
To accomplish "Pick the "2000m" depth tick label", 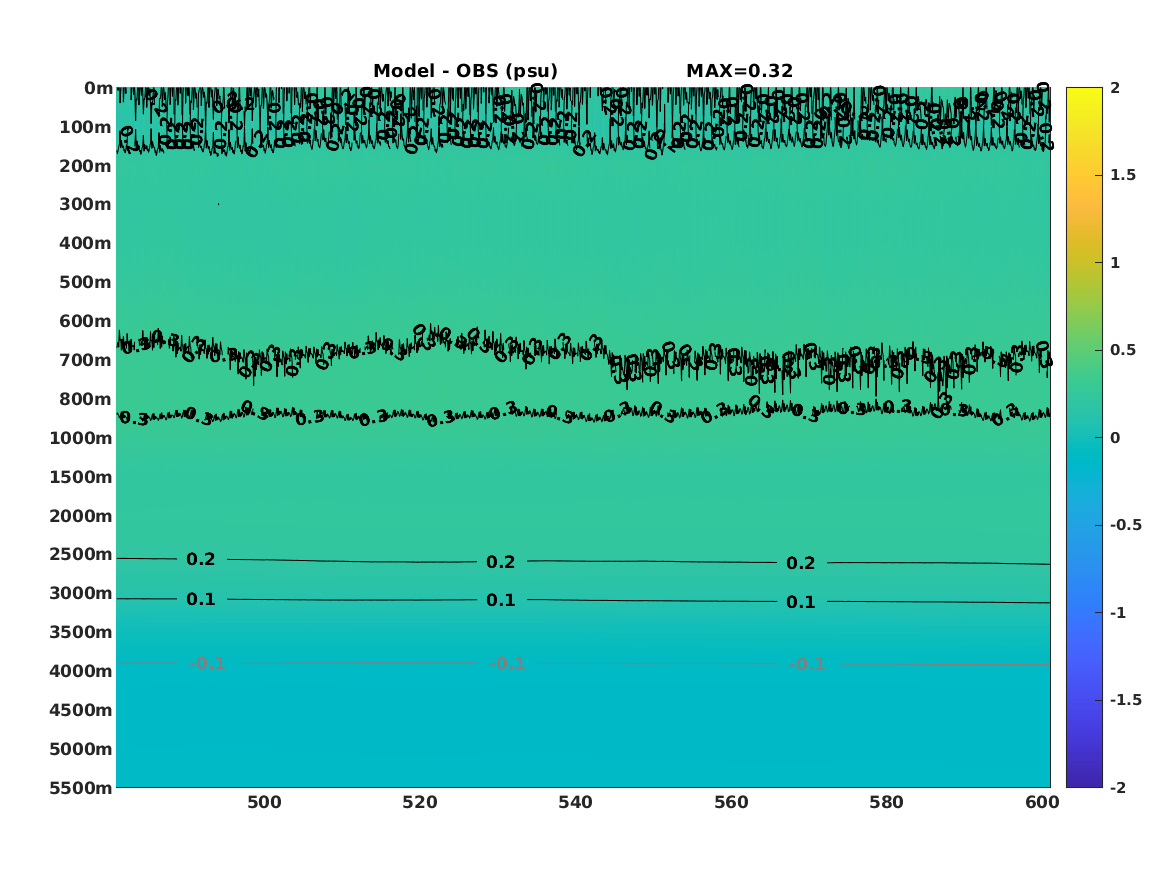I will [81, 516].
